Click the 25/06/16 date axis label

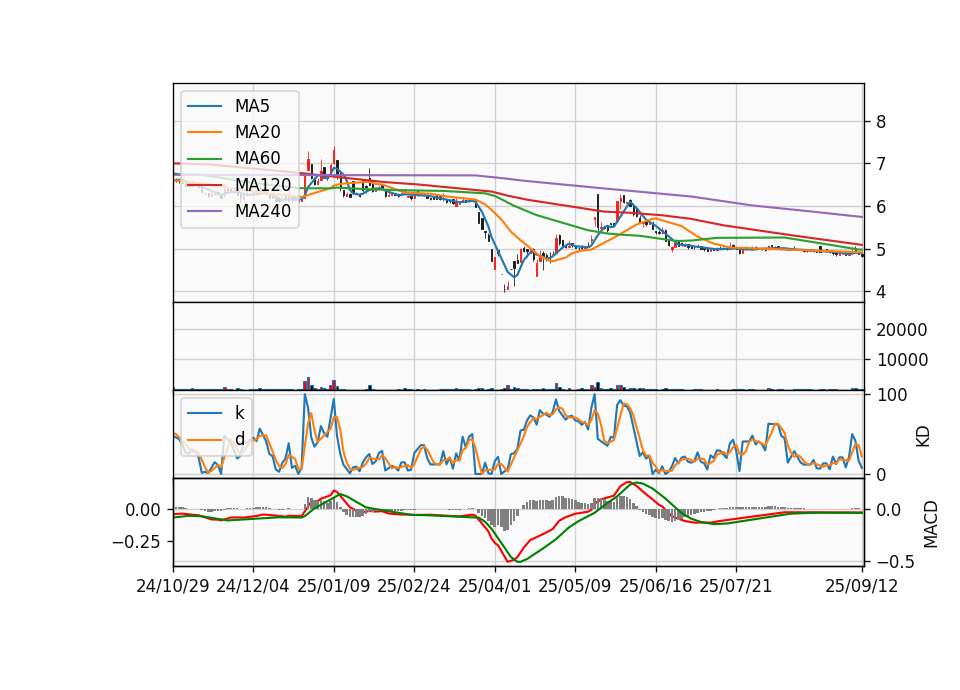click(656, 586)
